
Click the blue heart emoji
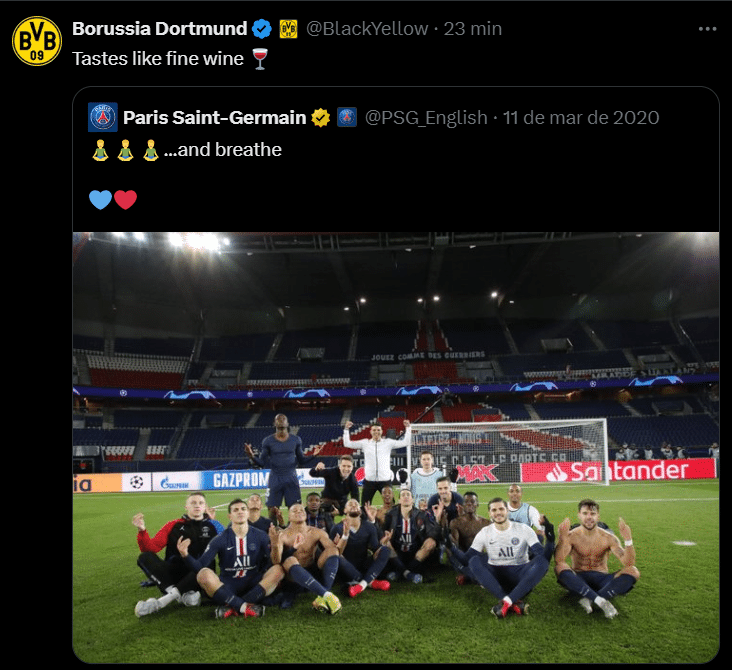click(x=100, y=200)
